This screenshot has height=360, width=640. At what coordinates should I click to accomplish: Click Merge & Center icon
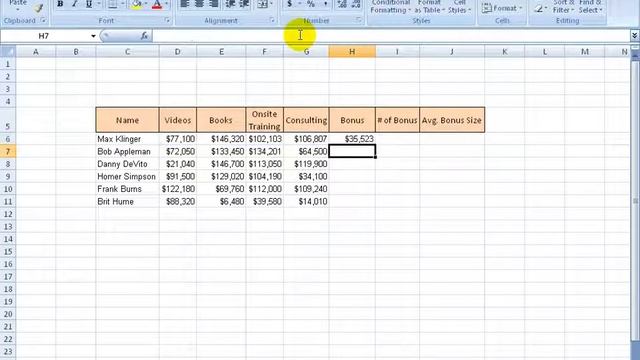263,4
